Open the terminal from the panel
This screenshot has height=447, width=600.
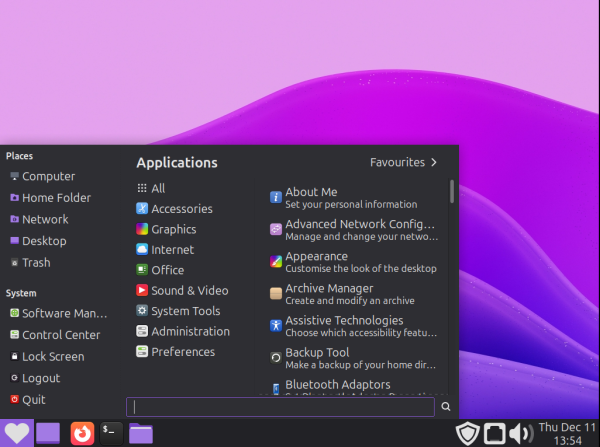coord(111,433)
